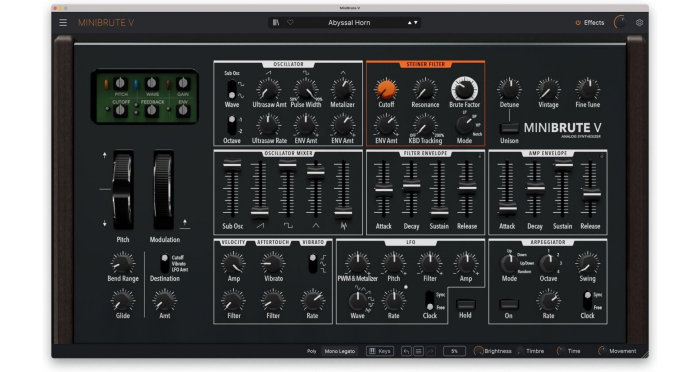Click the Ultrasaw Rate knob
Screen dimensions: 700x372
(269, 125)
